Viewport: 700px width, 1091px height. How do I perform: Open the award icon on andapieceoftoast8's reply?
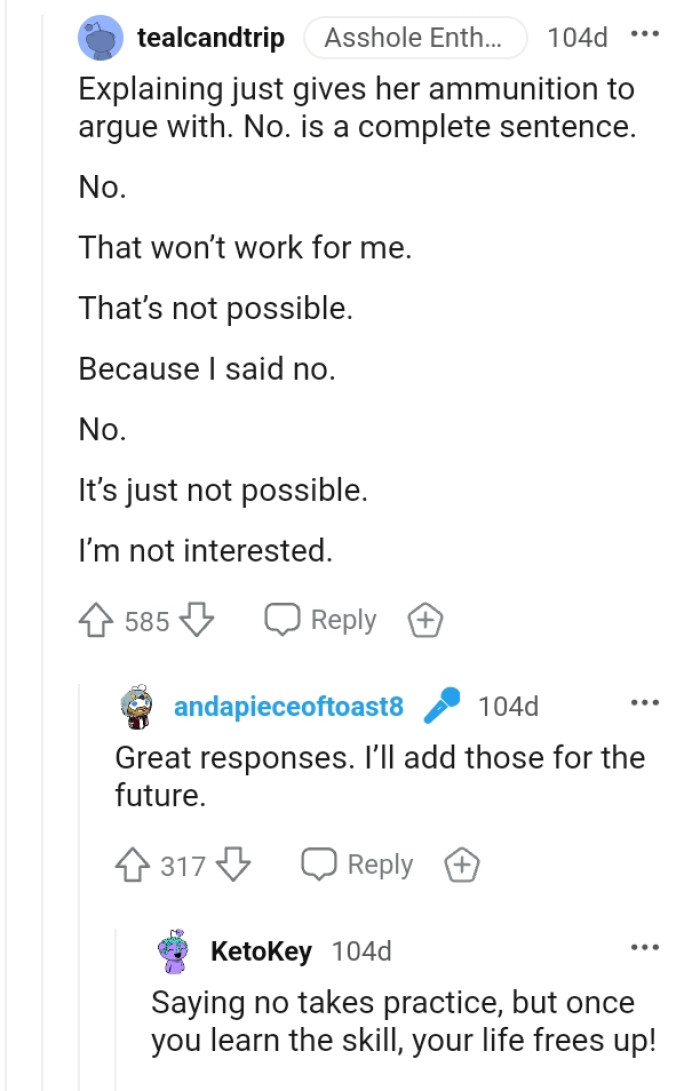tap(460, 864)
